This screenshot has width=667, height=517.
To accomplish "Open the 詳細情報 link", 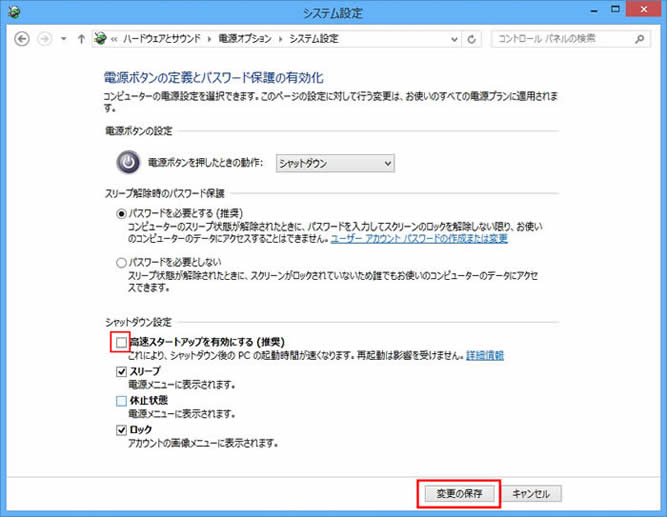I will click(x=485, y=355).
